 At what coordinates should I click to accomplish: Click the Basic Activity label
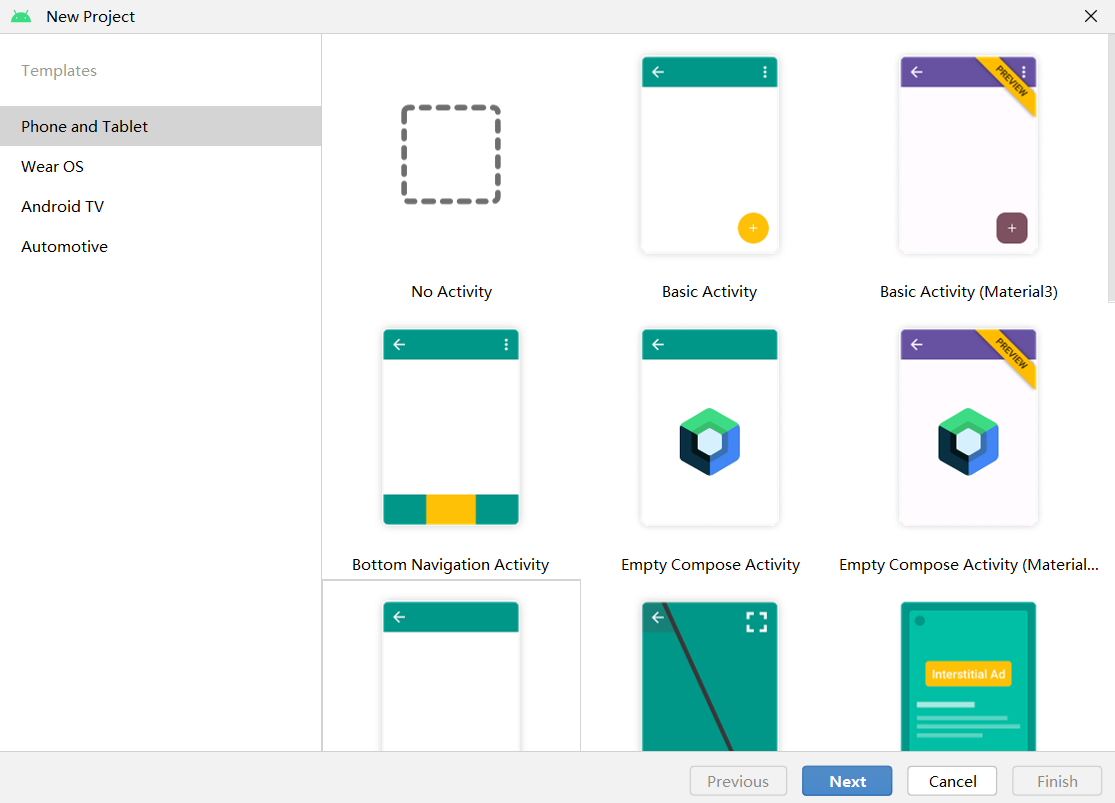710,292
